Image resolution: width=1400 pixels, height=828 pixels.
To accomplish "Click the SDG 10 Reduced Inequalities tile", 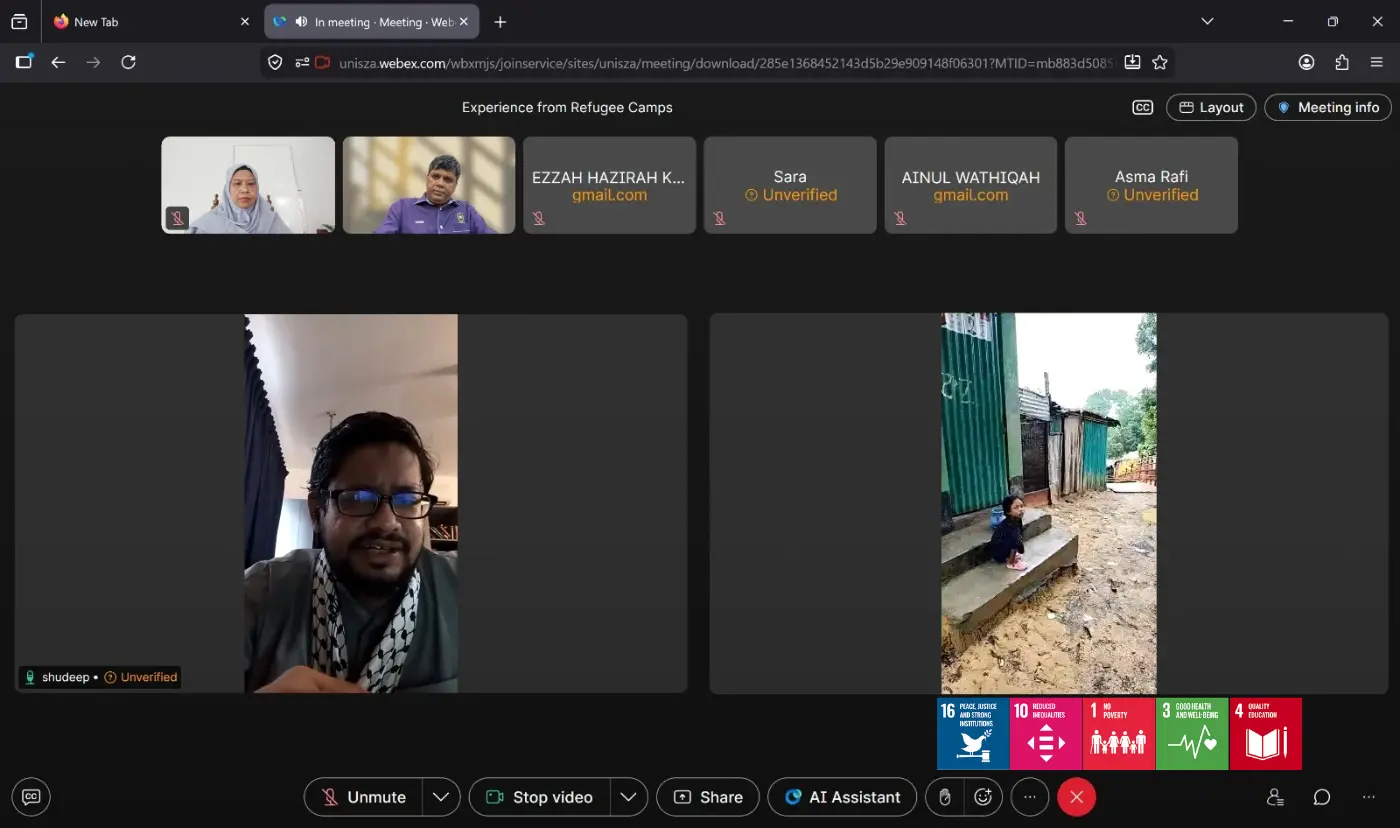I will pyautogui.click(x=1046, y=734).
